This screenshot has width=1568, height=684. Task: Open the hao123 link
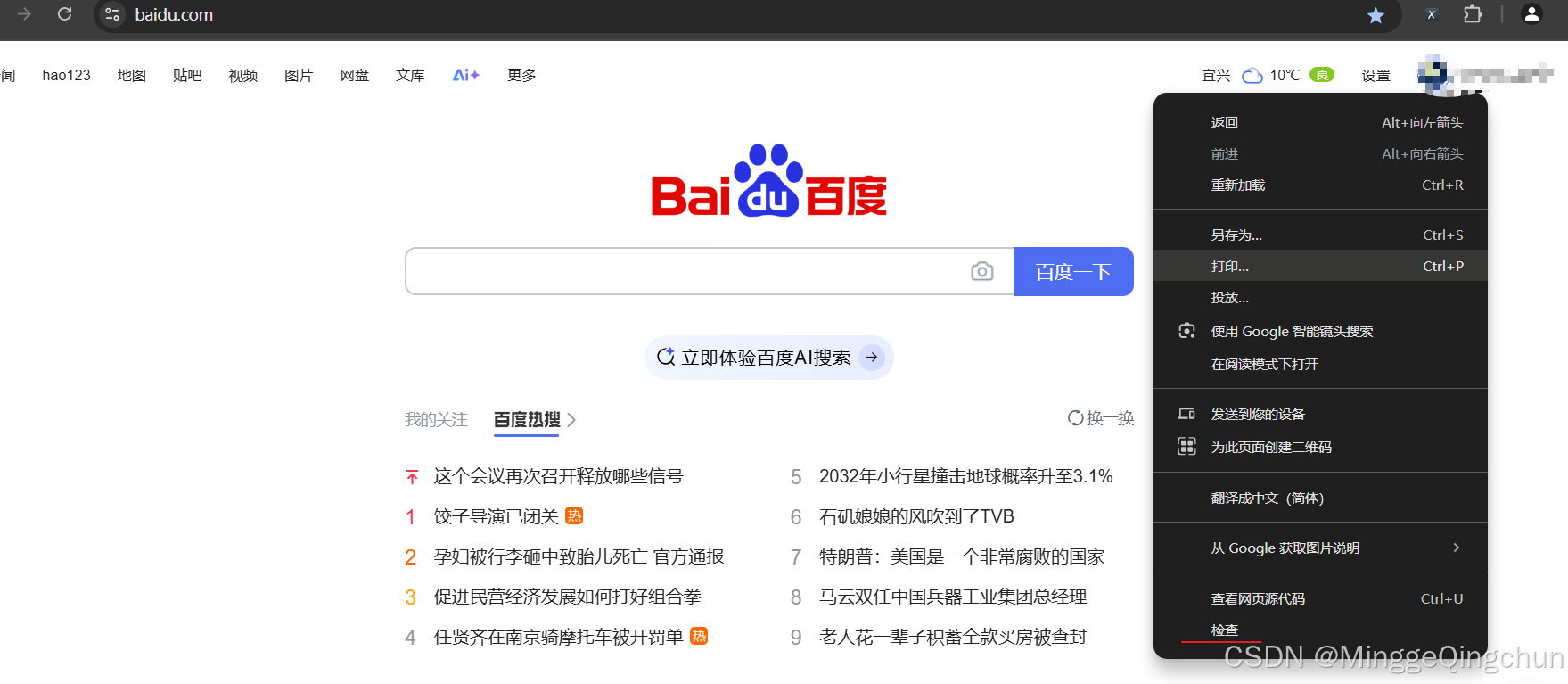(67, 75)
